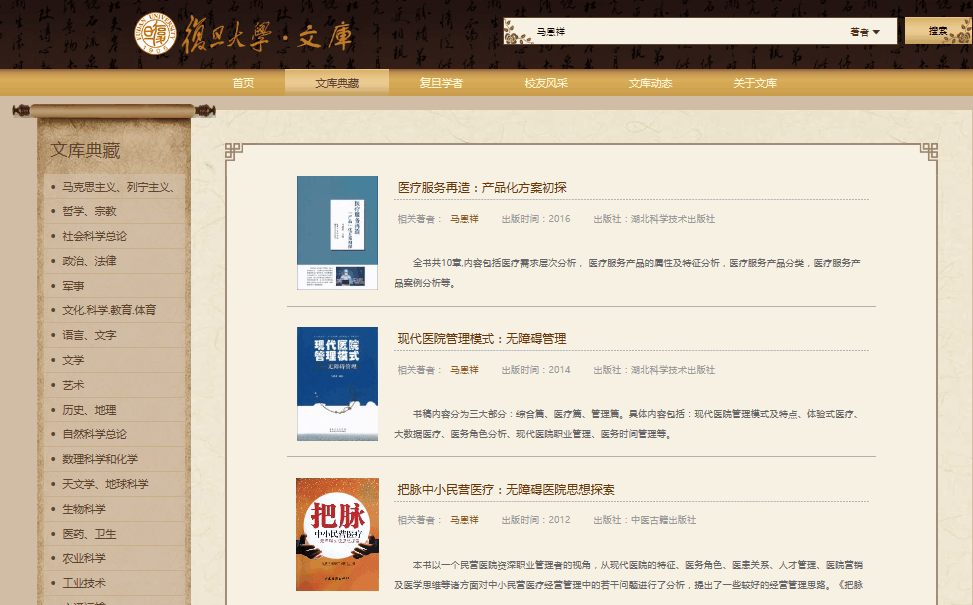Select the 历史、地理 sidebar category
Image resolution: width=973 pixels, height=605 pixels.
click(x=89, y=410)
